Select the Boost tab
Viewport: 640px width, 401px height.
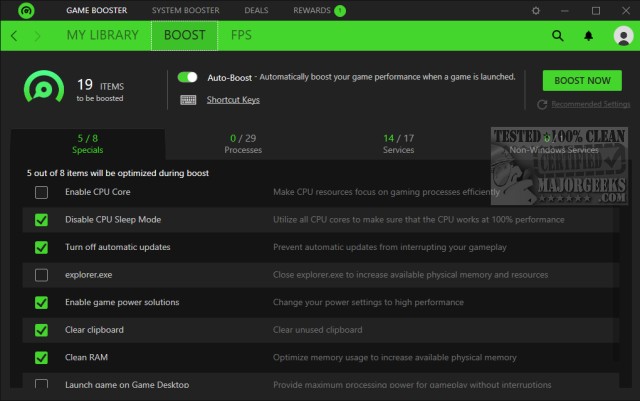point(184,36)
